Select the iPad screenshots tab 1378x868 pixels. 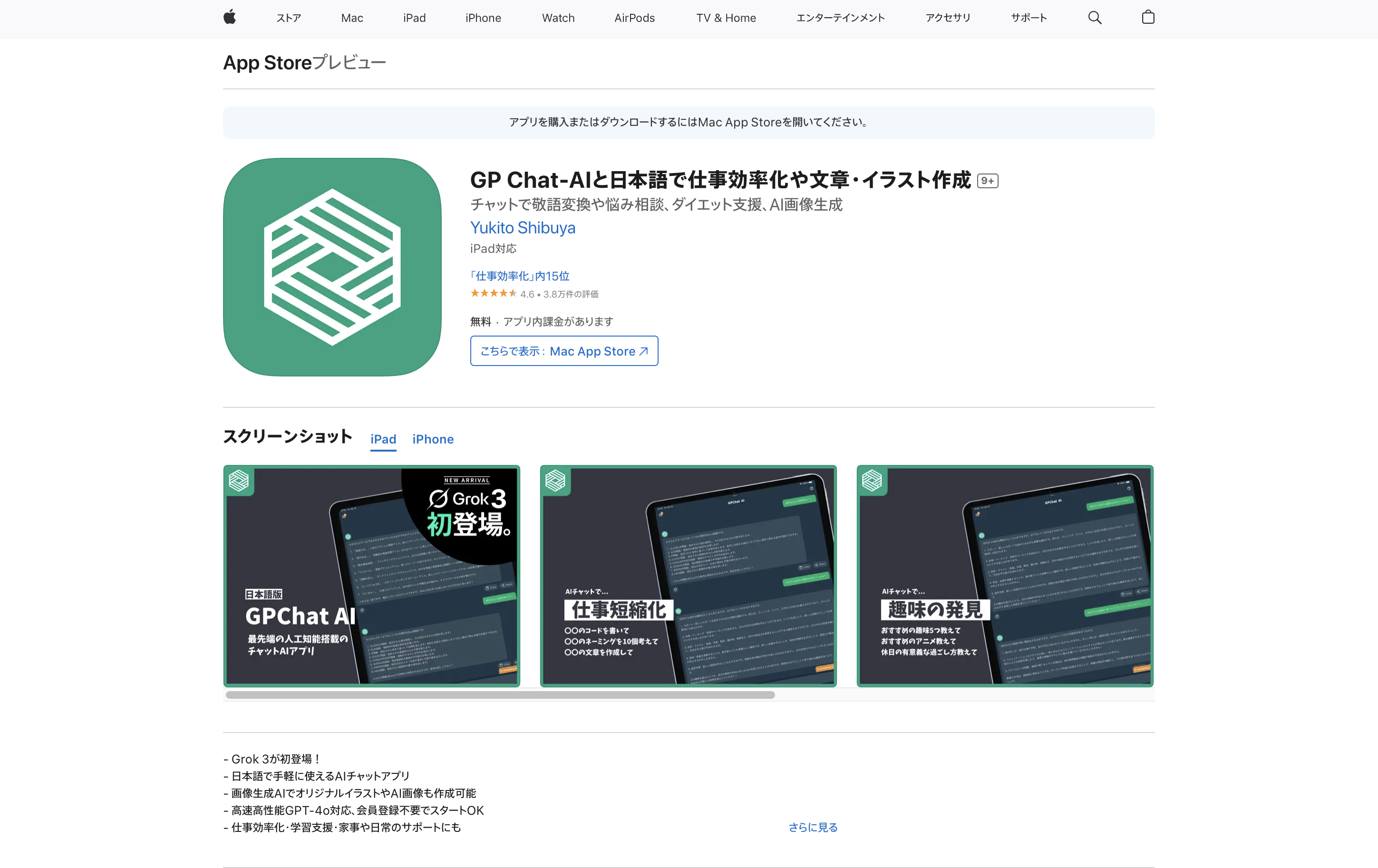(x=383, y=439)
